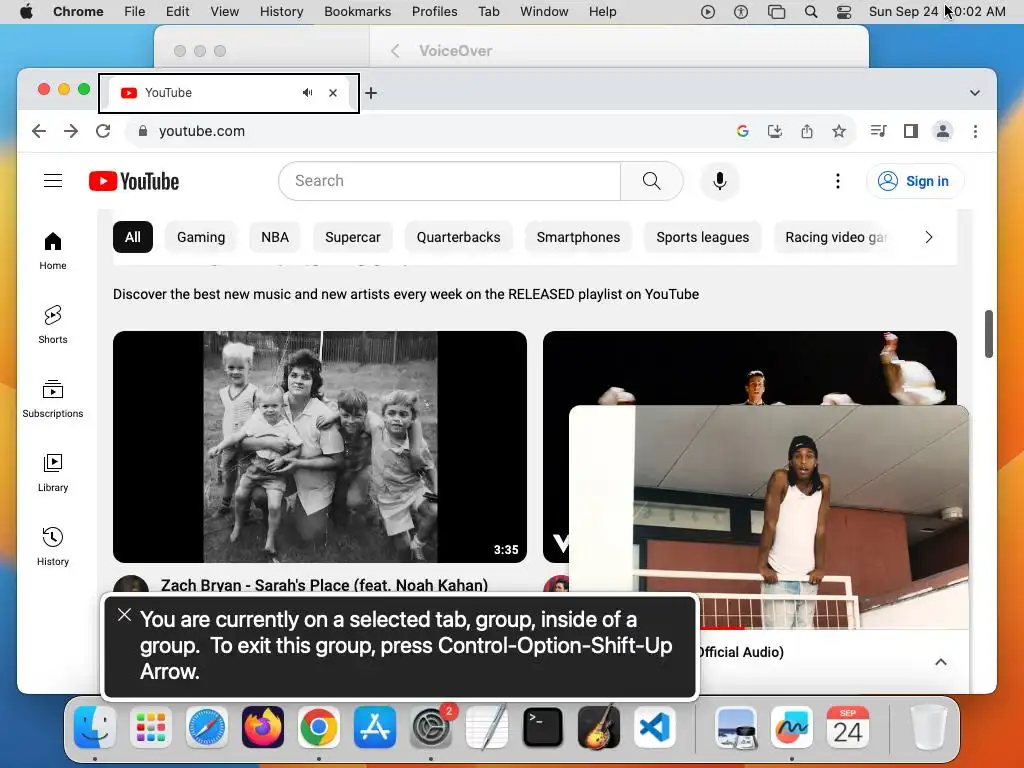
Task: View site information lock icon
Action: coord(142,131)
